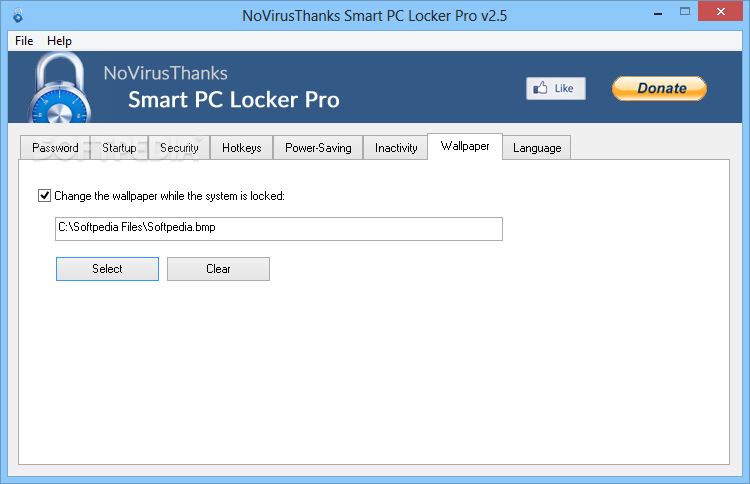Image resolution: width=750 pixels, height=484 pixels.
Task: Switch to the Security tab
Action: coord(179,148)
